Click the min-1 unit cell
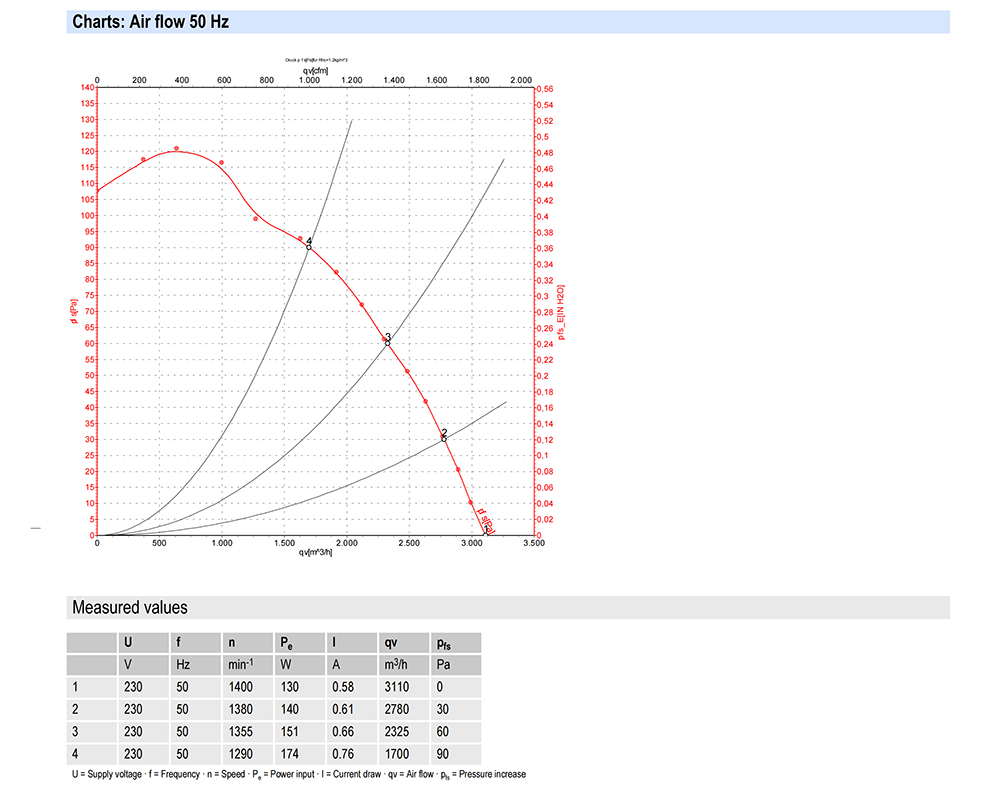Viewport: 1000px width, 795px height. click(240, 664)
